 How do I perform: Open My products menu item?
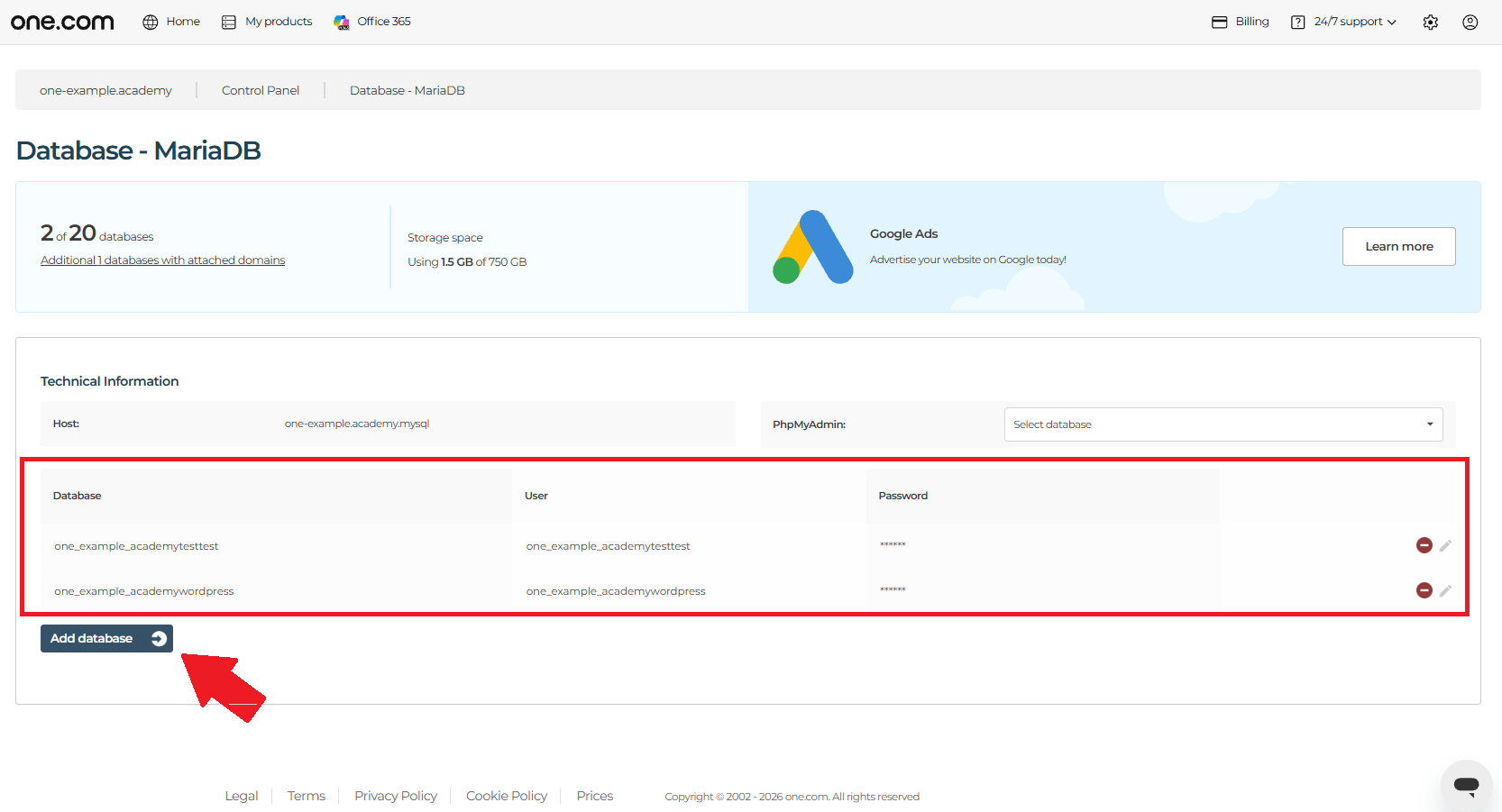pyautogui.click(x=267, y=22)
